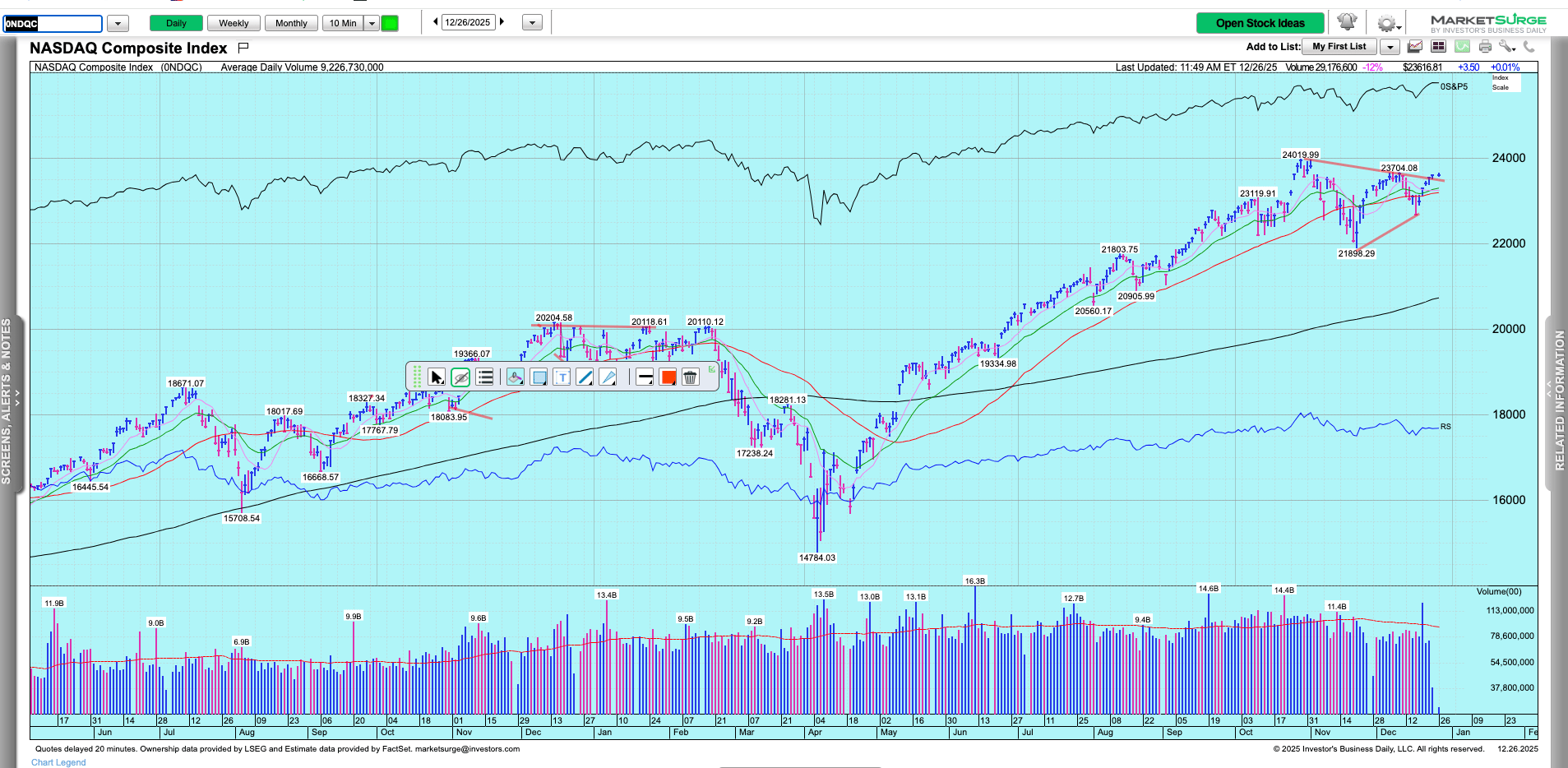The width and height of the screenshot is (1568, 768).
Task: Open the intraday interval dropdown arrow
Action: (x=372, y=23)
